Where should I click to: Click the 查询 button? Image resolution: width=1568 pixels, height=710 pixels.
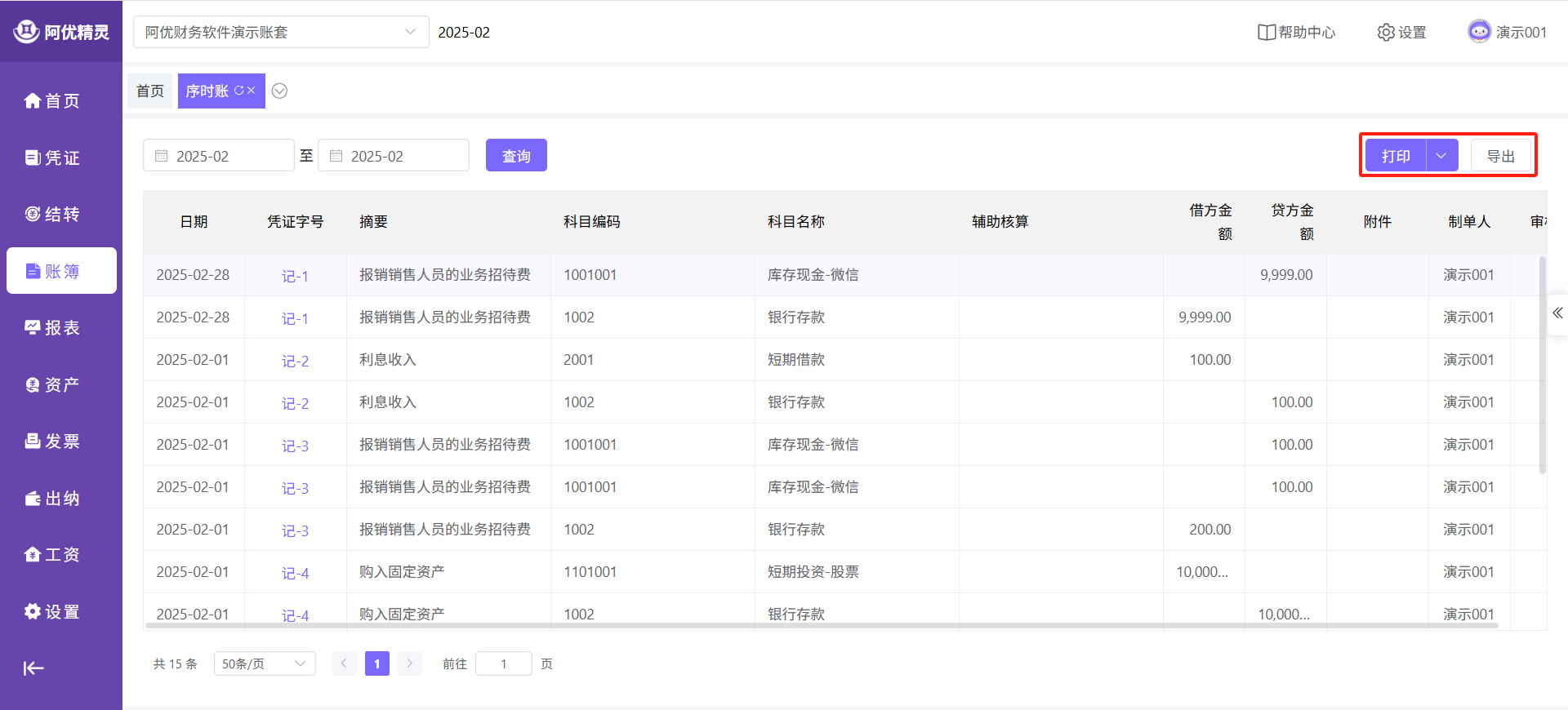516,156
